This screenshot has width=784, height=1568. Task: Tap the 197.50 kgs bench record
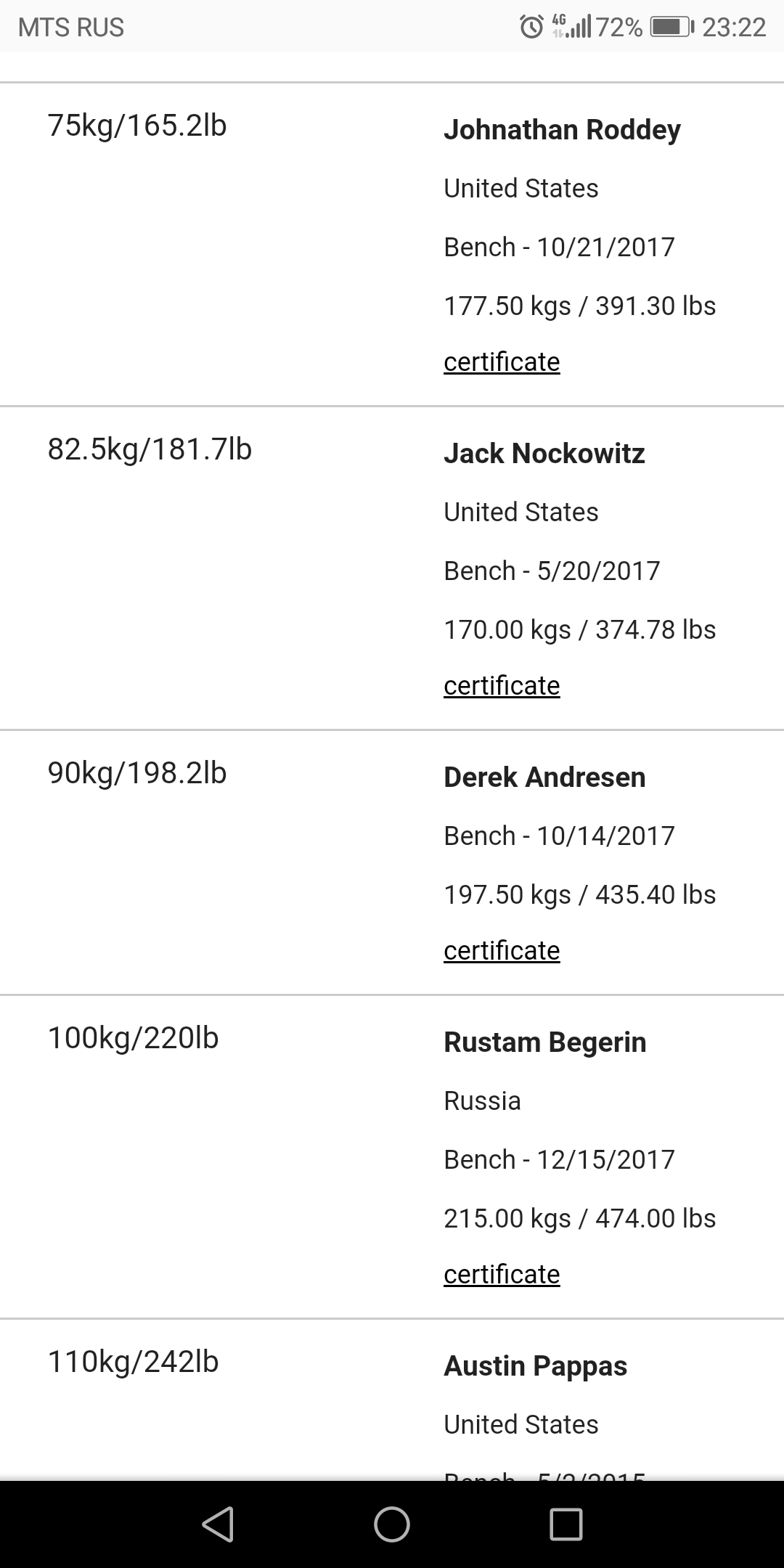click(579, 894)
